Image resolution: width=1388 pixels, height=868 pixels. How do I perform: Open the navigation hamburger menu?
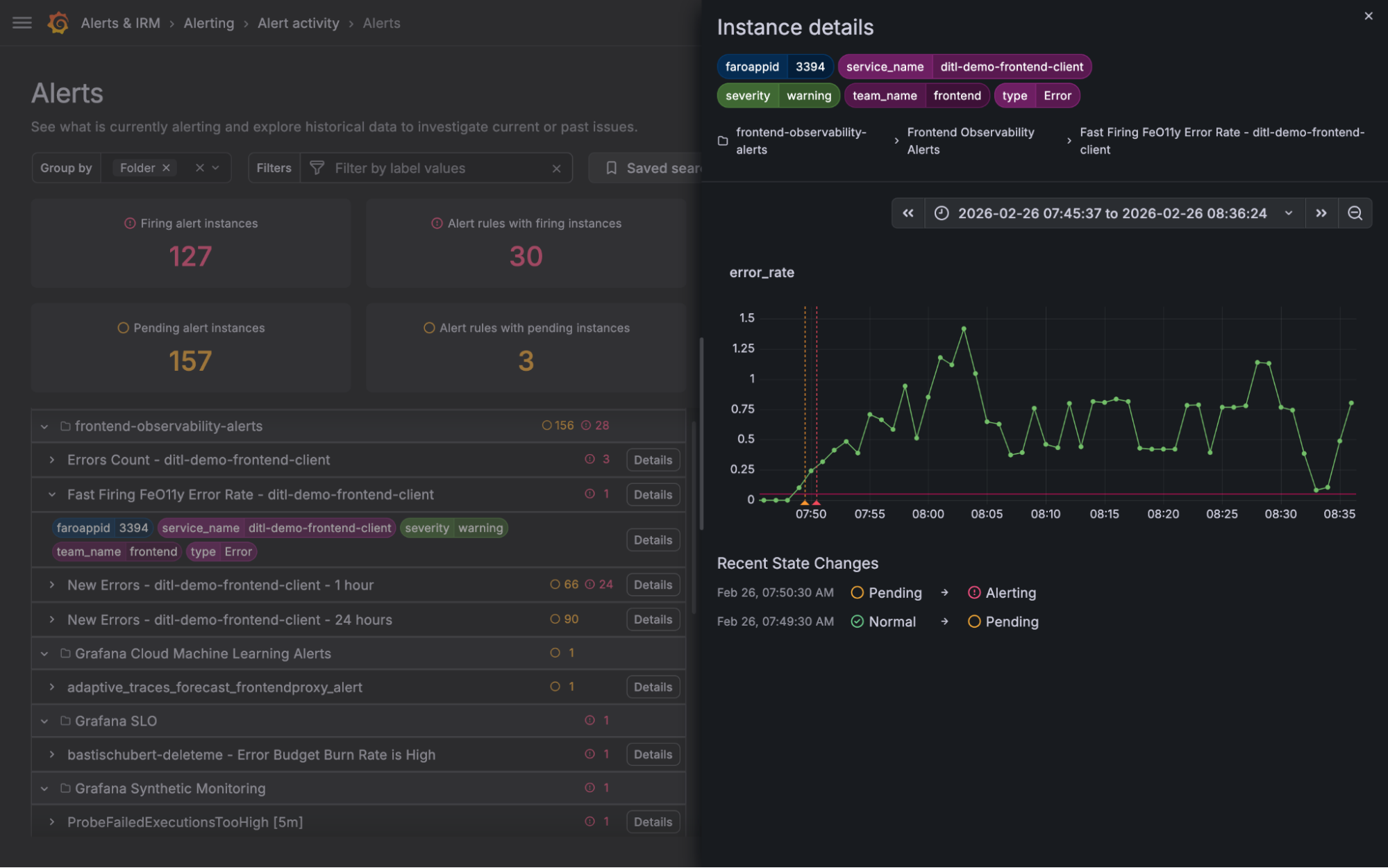pos(22,22)
